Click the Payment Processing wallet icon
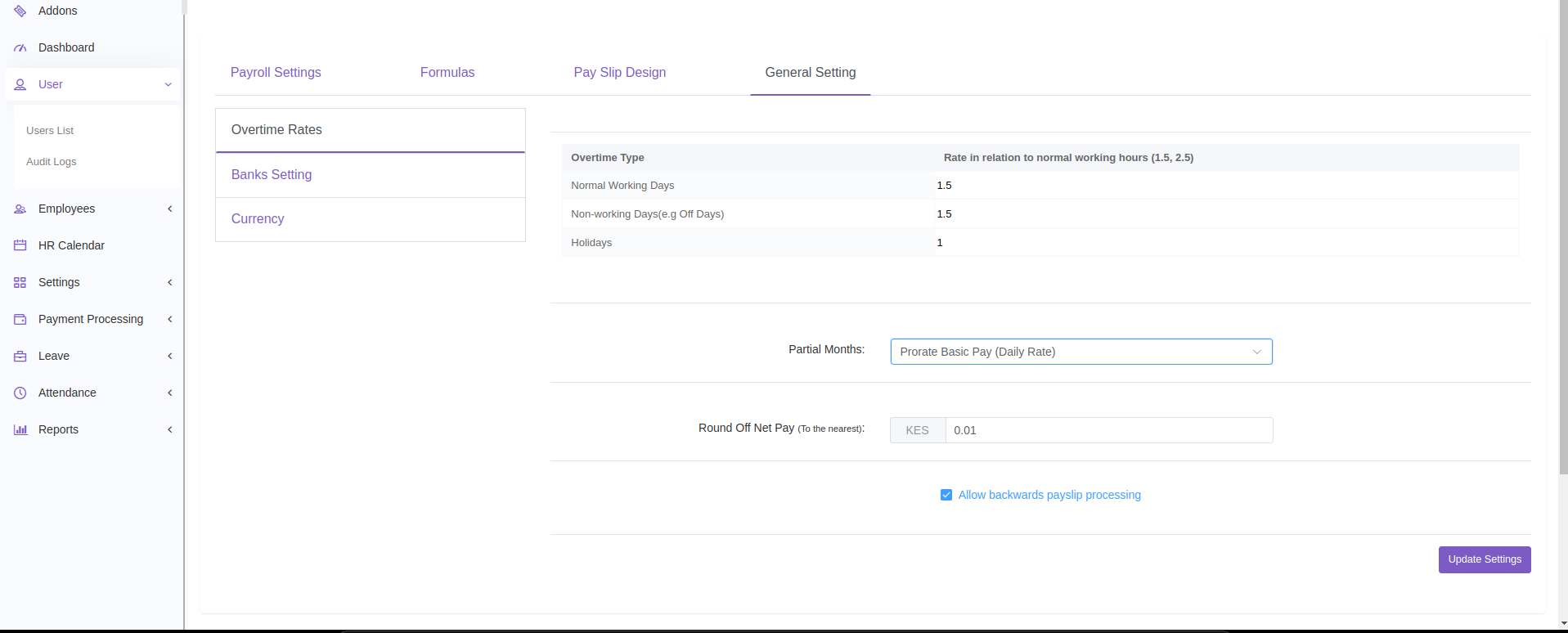Image resolution: width=1568 pixels, height=633 pixels. (20, 320)
